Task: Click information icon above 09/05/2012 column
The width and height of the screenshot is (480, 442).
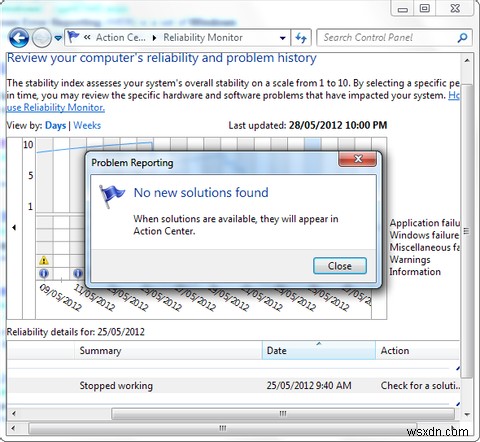Action: click(44, 273)
